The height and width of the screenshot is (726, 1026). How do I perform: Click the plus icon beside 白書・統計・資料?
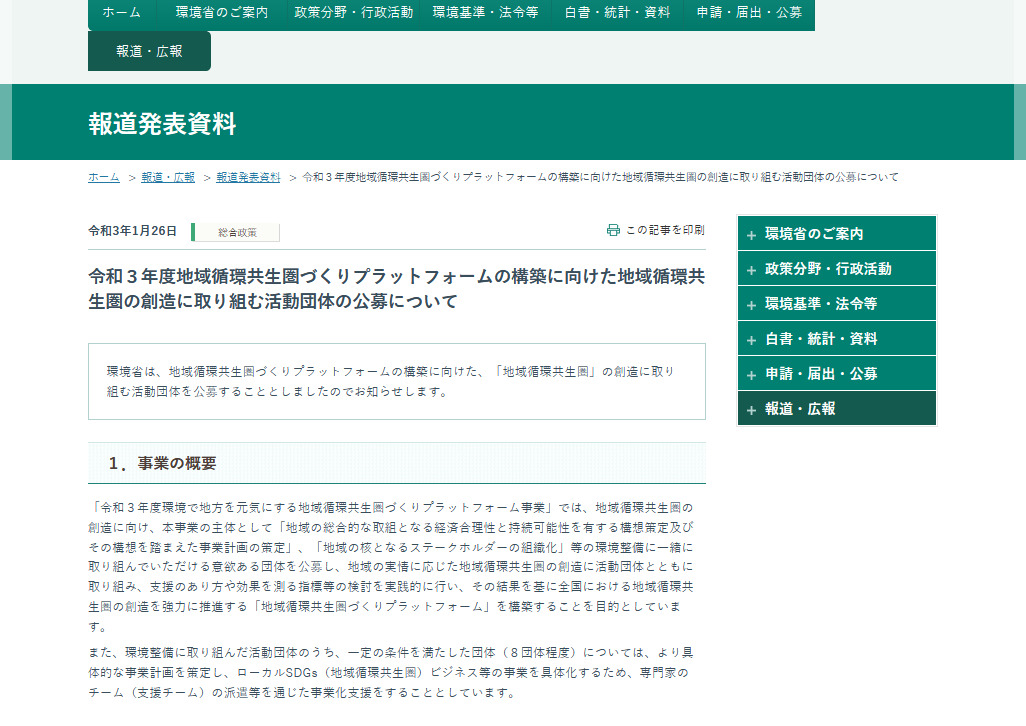(x=751, y=340)
